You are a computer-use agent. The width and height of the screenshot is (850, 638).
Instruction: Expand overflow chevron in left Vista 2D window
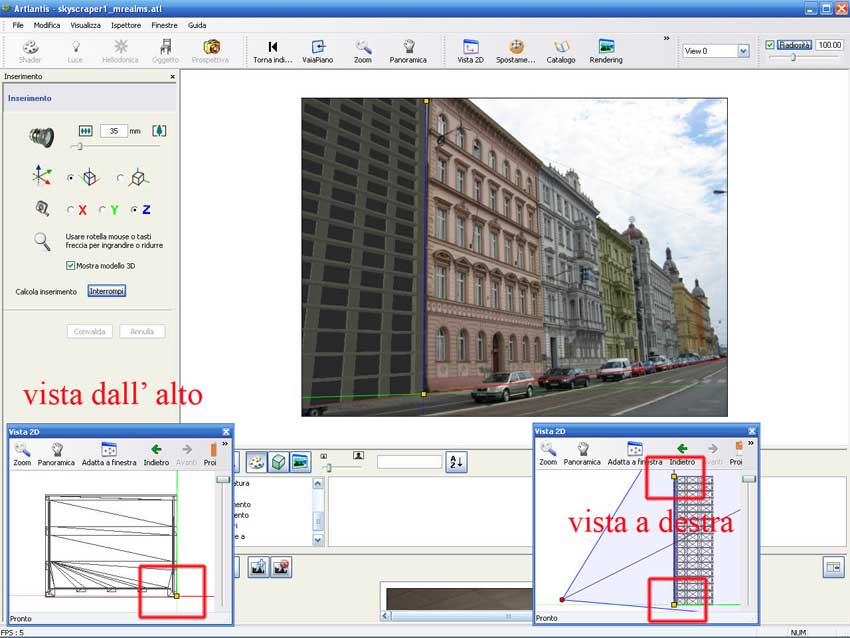tap(224, 443)
